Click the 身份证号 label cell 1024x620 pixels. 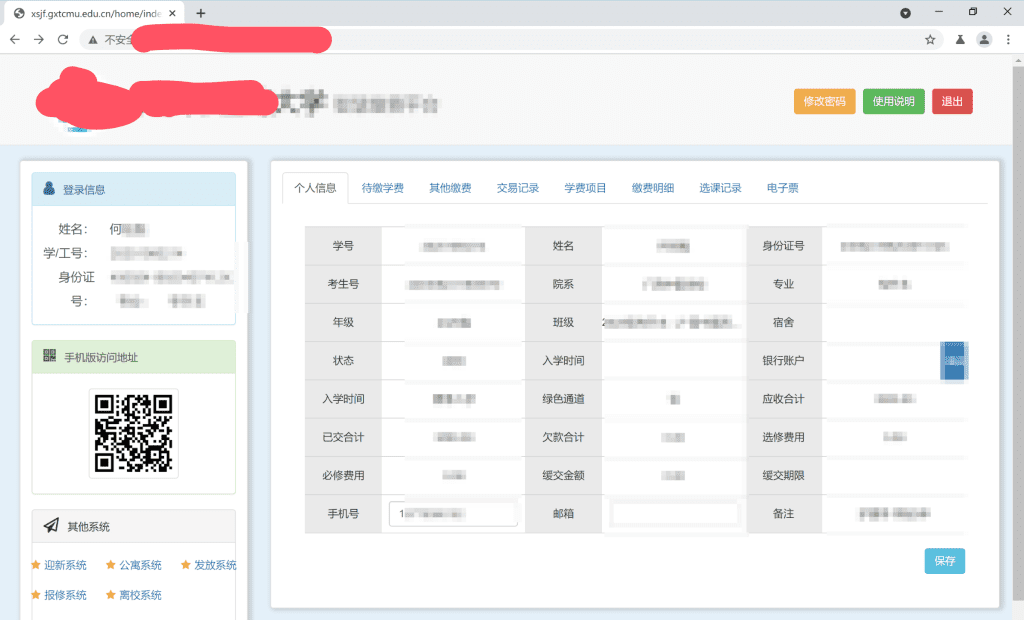click(x=784, y=246)
